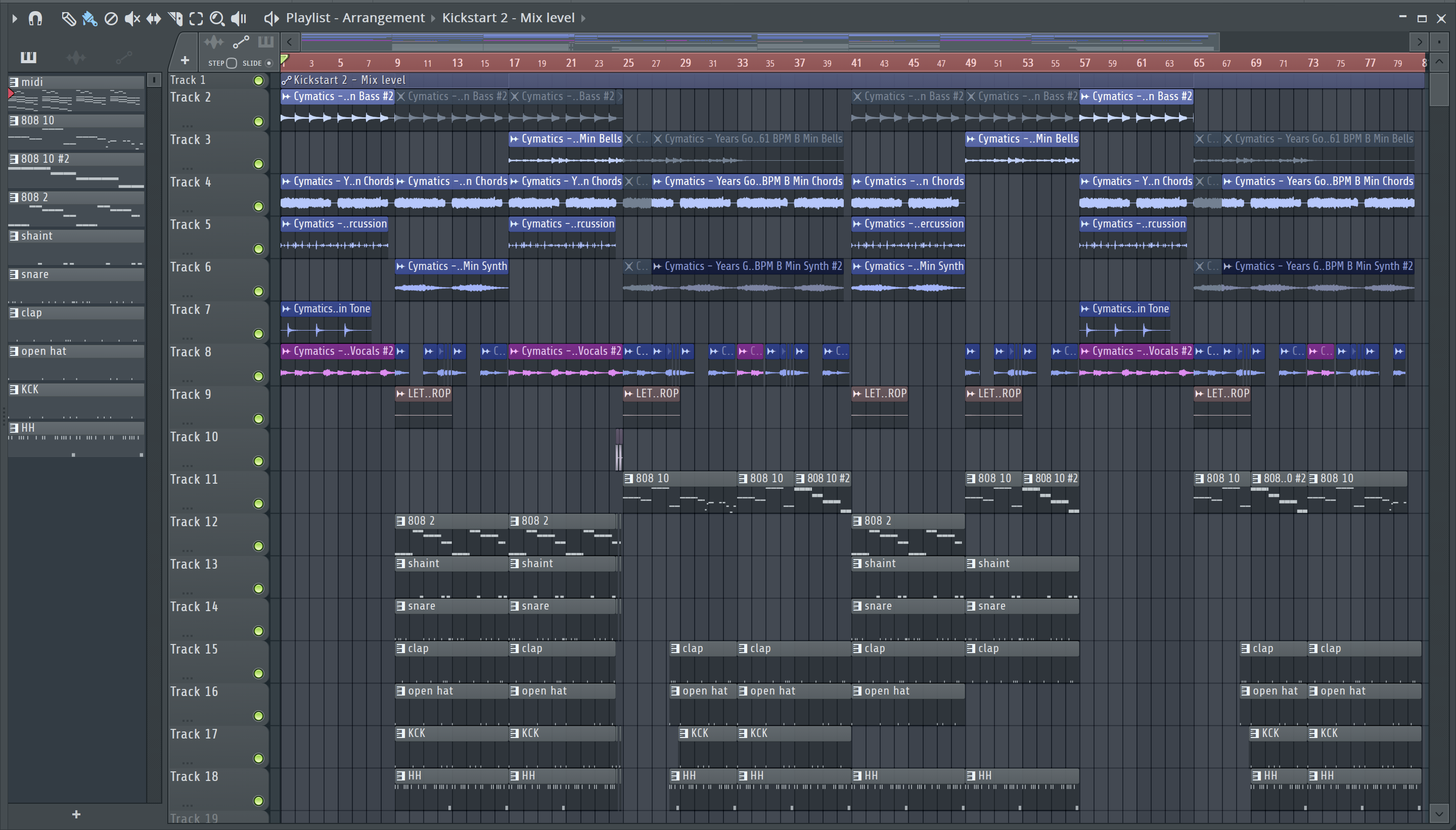This screenshot has height=830, width=1456.
Task: Toggle the STEP editing checkbox
Action: (232, 63)
